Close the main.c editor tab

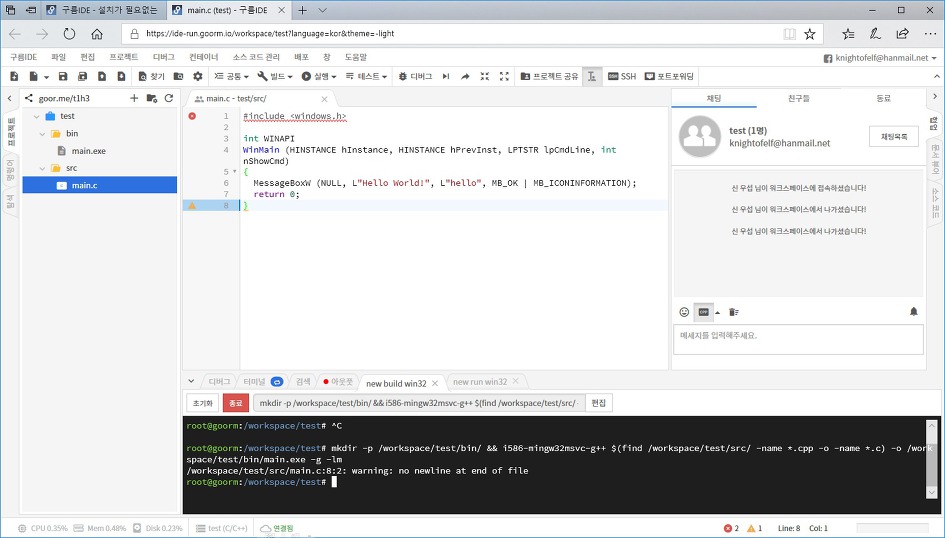point(324,99)
